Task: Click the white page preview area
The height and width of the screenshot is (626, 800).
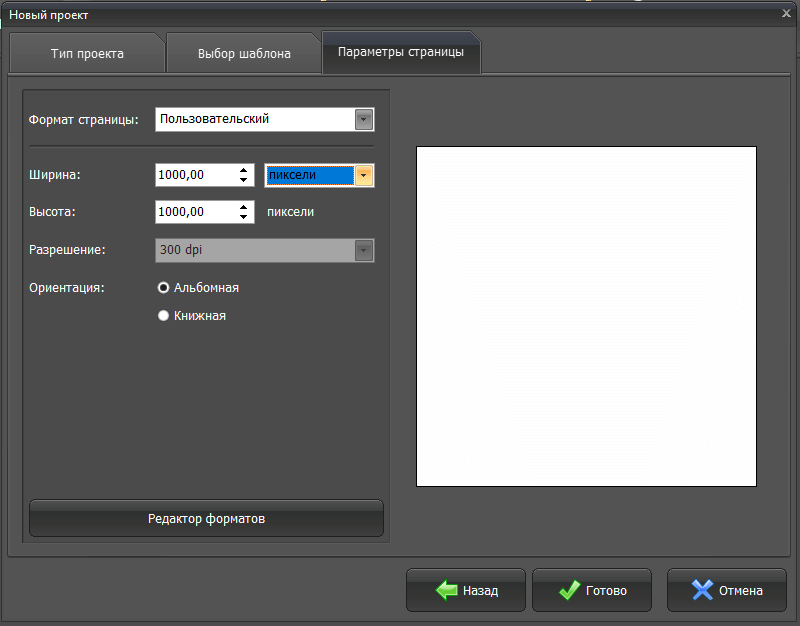Action: (x=586, y=316)
